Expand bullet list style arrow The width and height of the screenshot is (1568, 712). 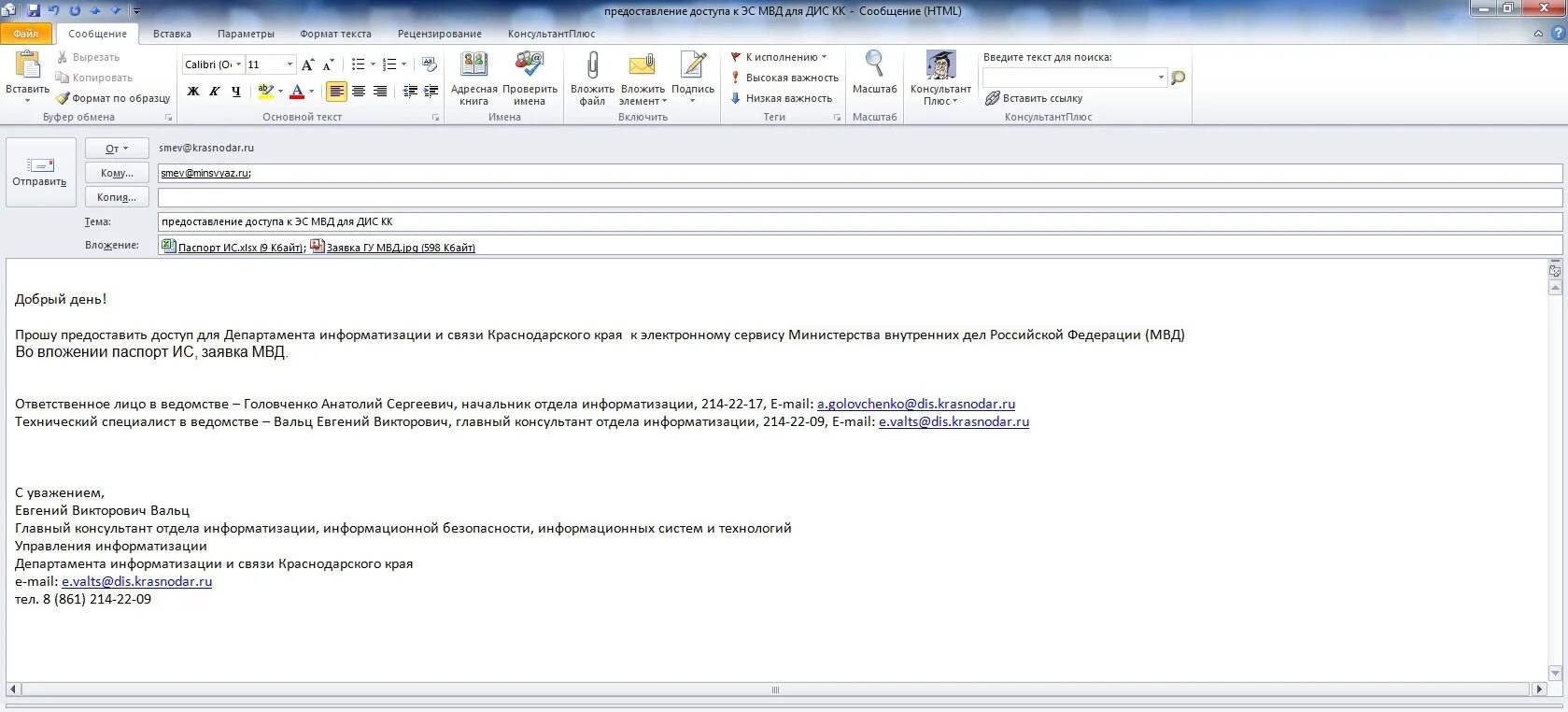373,64
